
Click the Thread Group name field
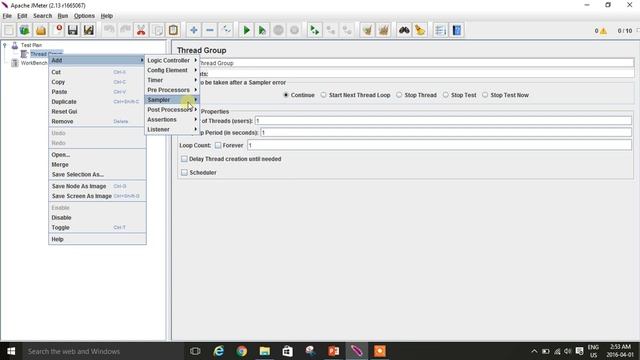(416, 63)
